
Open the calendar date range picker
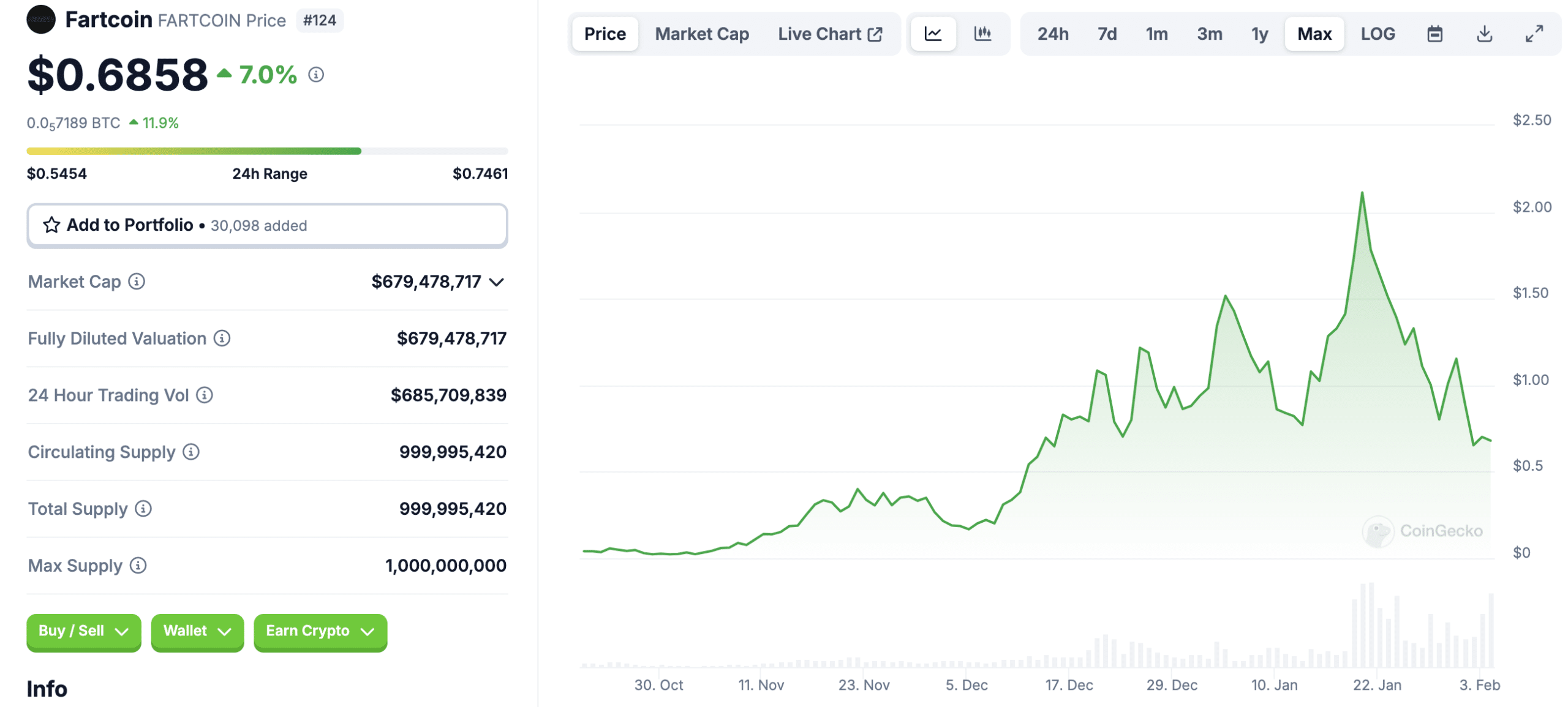(1434, 34)
